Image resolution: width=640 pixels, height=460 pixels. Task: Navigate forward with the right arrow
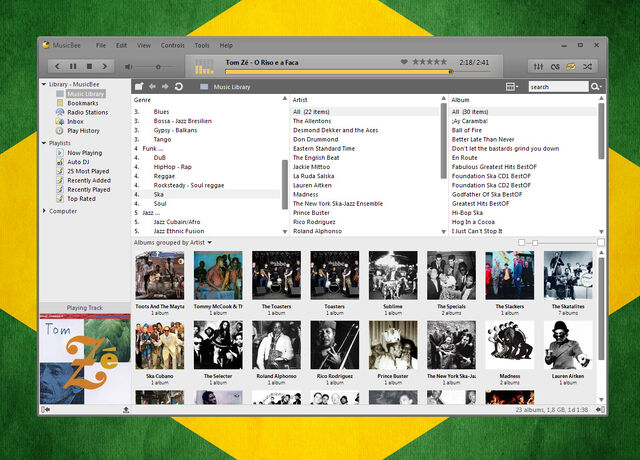[x=165, y=87]
